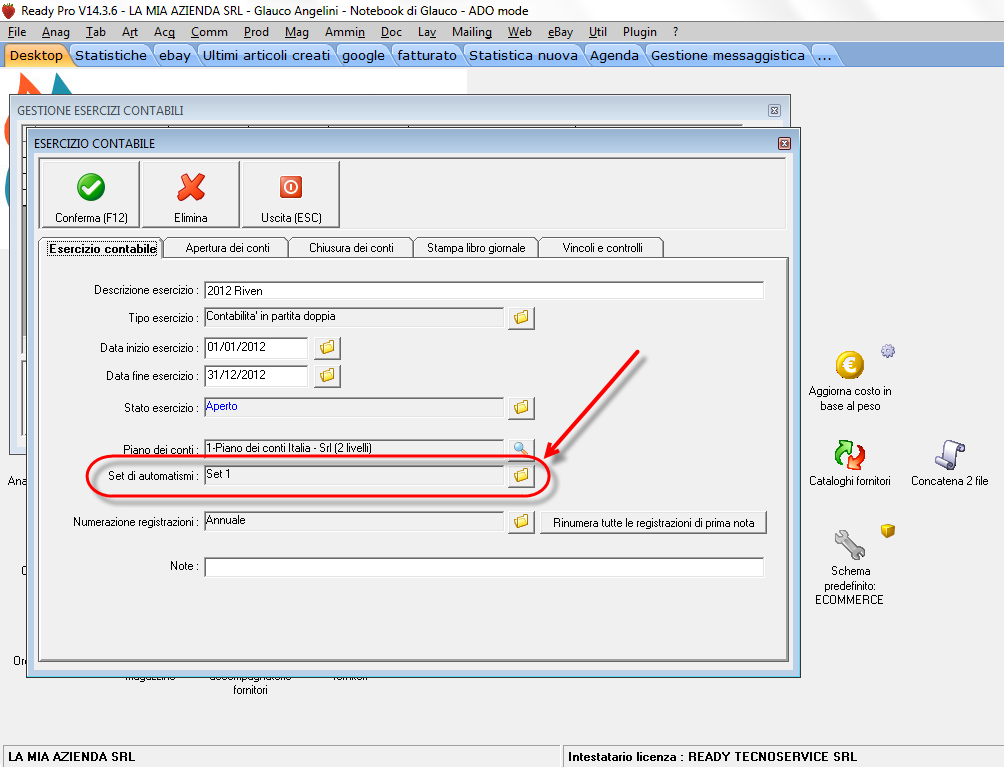Click the Annuale Numerazione registrazioni field
The height and width of the screenshot is (768, 1004).
coord(354,521)
